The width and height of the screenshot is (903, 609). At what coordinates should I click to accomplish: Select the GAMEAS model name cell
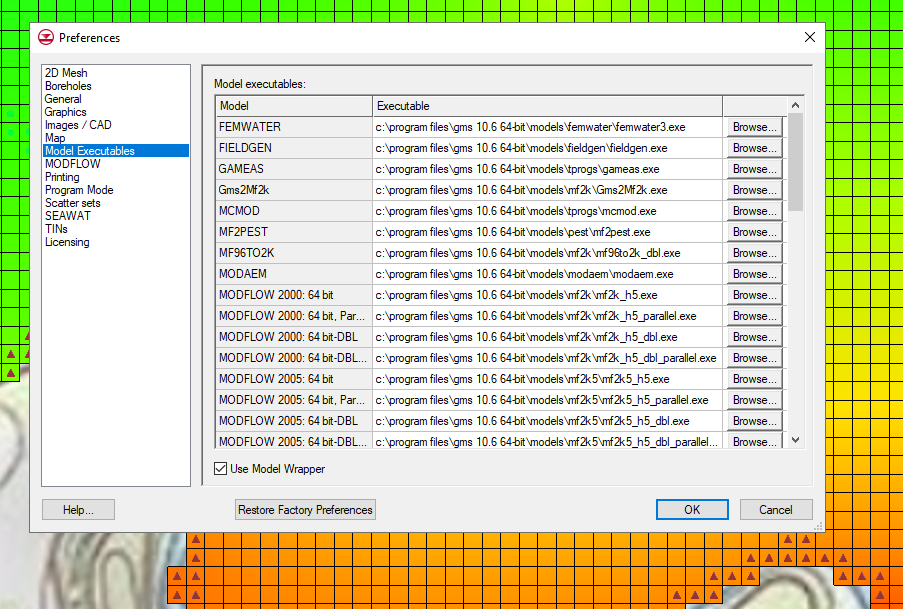point(294,169)
